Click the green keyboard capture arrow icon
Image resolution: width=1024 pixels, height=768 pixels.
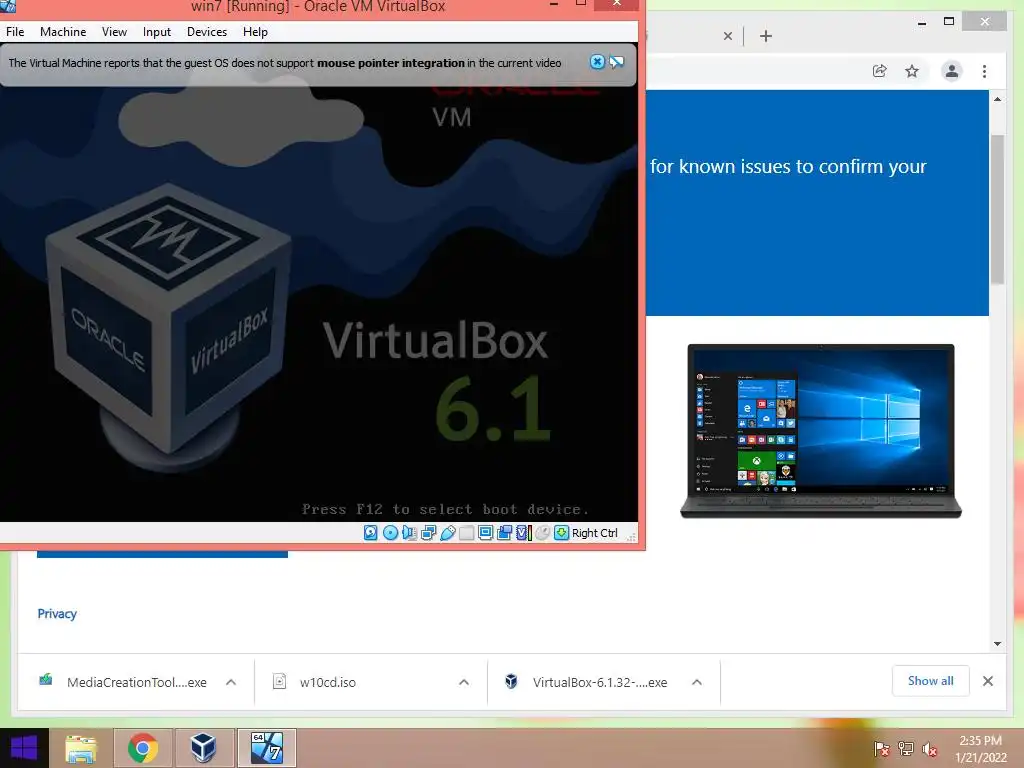561,533
